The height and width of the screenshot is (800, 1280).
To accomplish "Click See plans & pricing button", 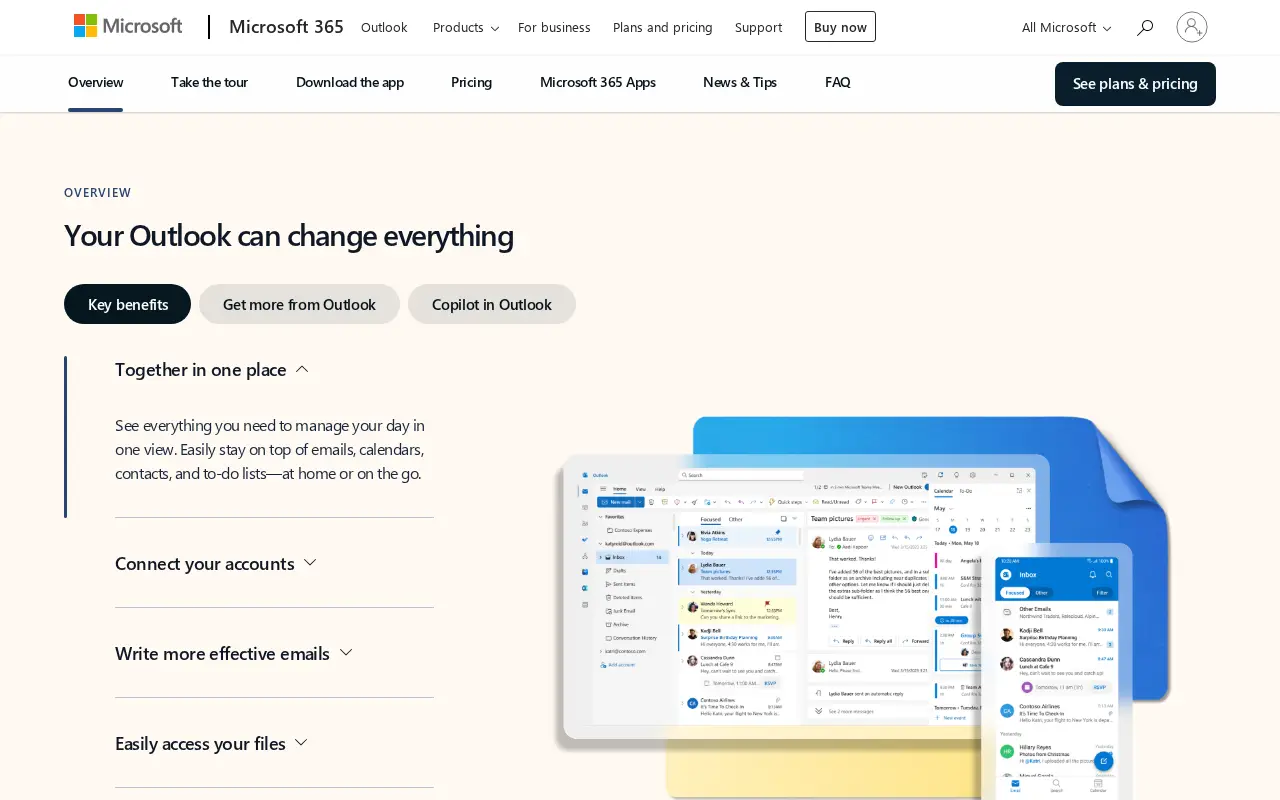I will coord(1135,84).
